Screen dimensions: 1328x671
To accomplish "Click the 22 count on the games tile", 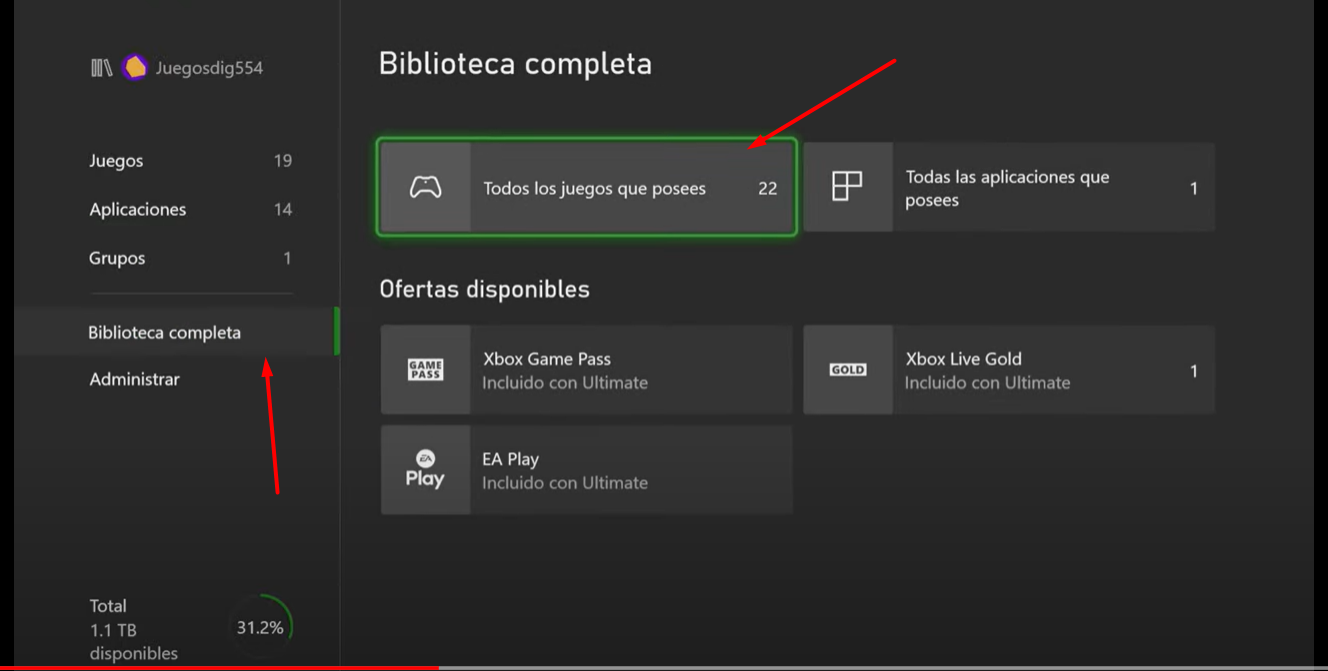I will coord(767,189).
